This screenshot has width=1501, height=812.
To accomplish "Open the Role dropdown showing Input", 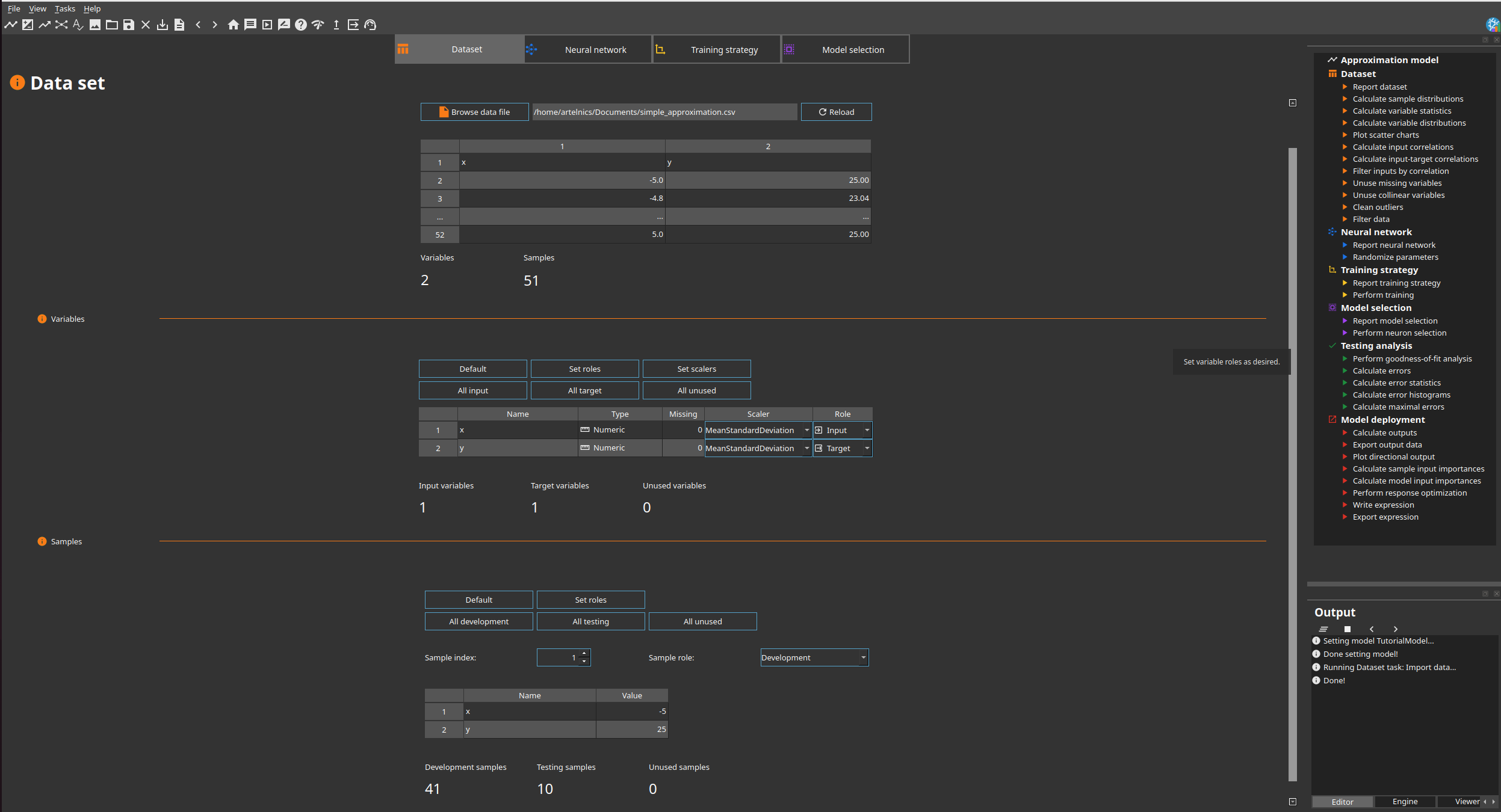I will 843,430.
